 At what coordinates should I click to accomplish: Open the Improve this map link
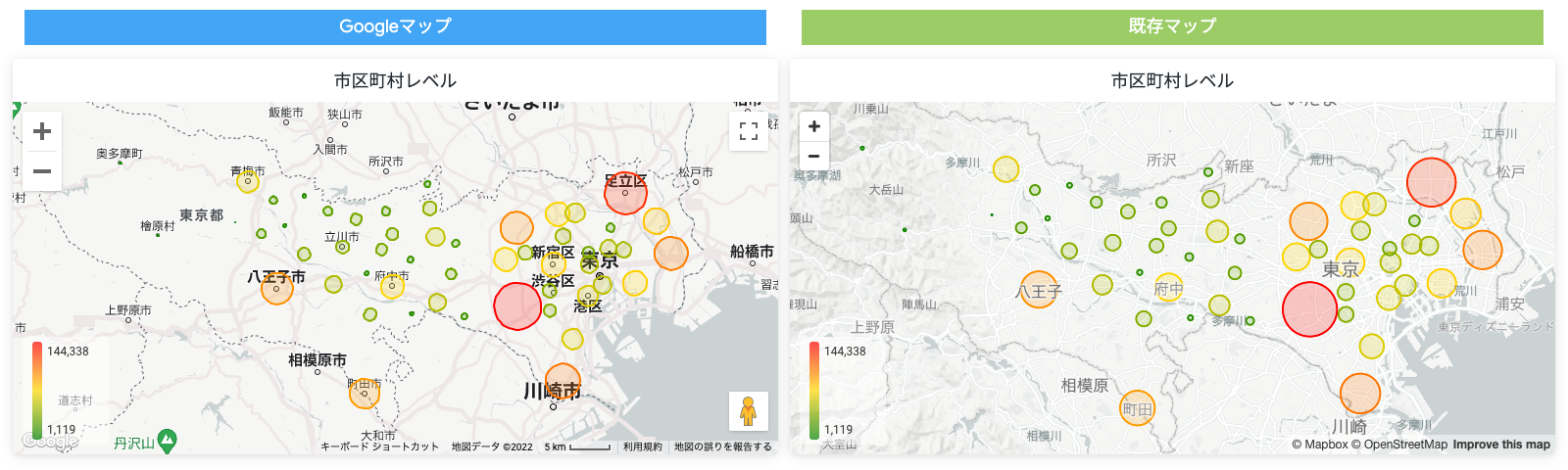(1501, 445)
